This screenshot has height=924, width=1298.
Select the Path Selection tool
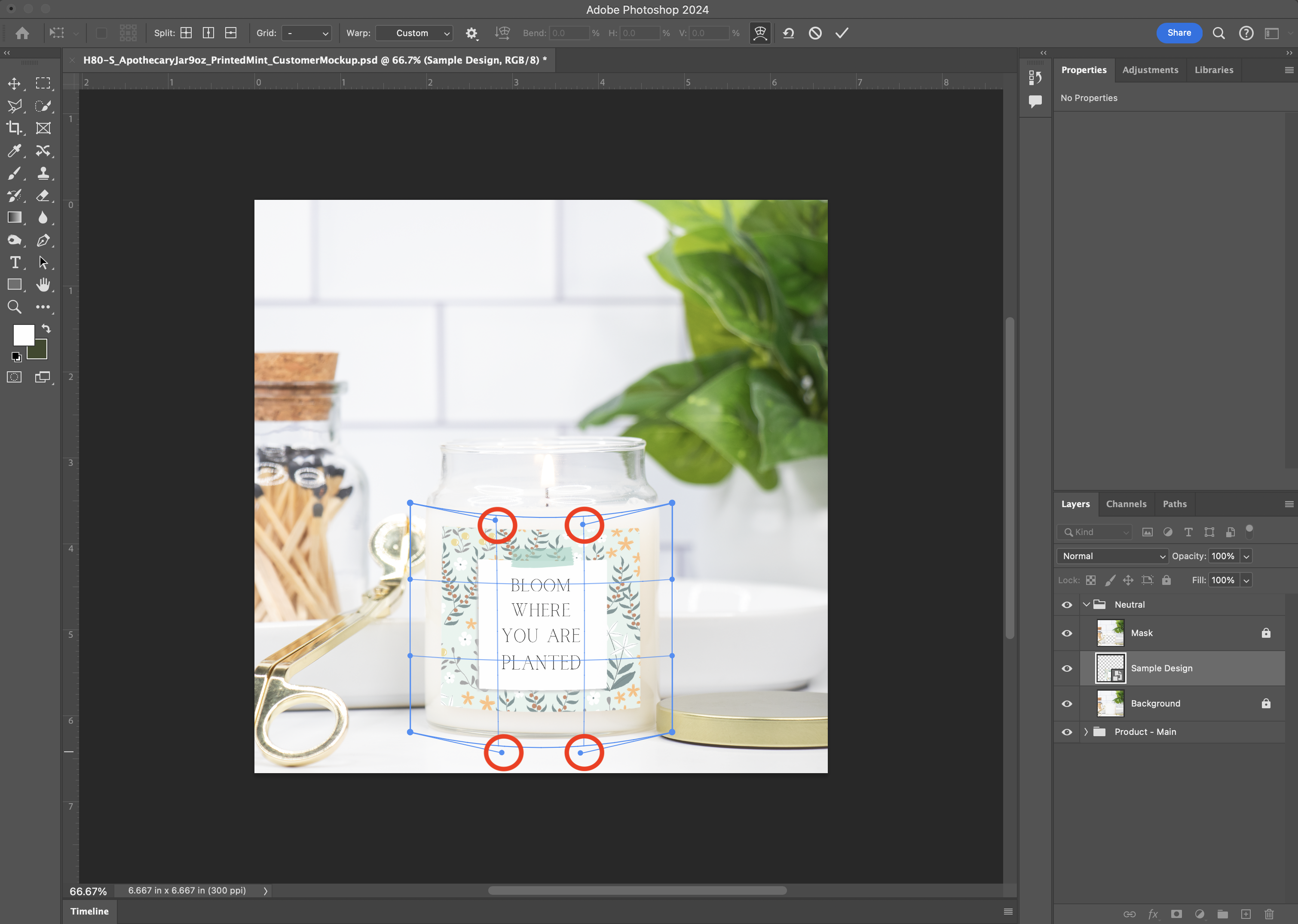pyautogui.click(x=43, y=262)
